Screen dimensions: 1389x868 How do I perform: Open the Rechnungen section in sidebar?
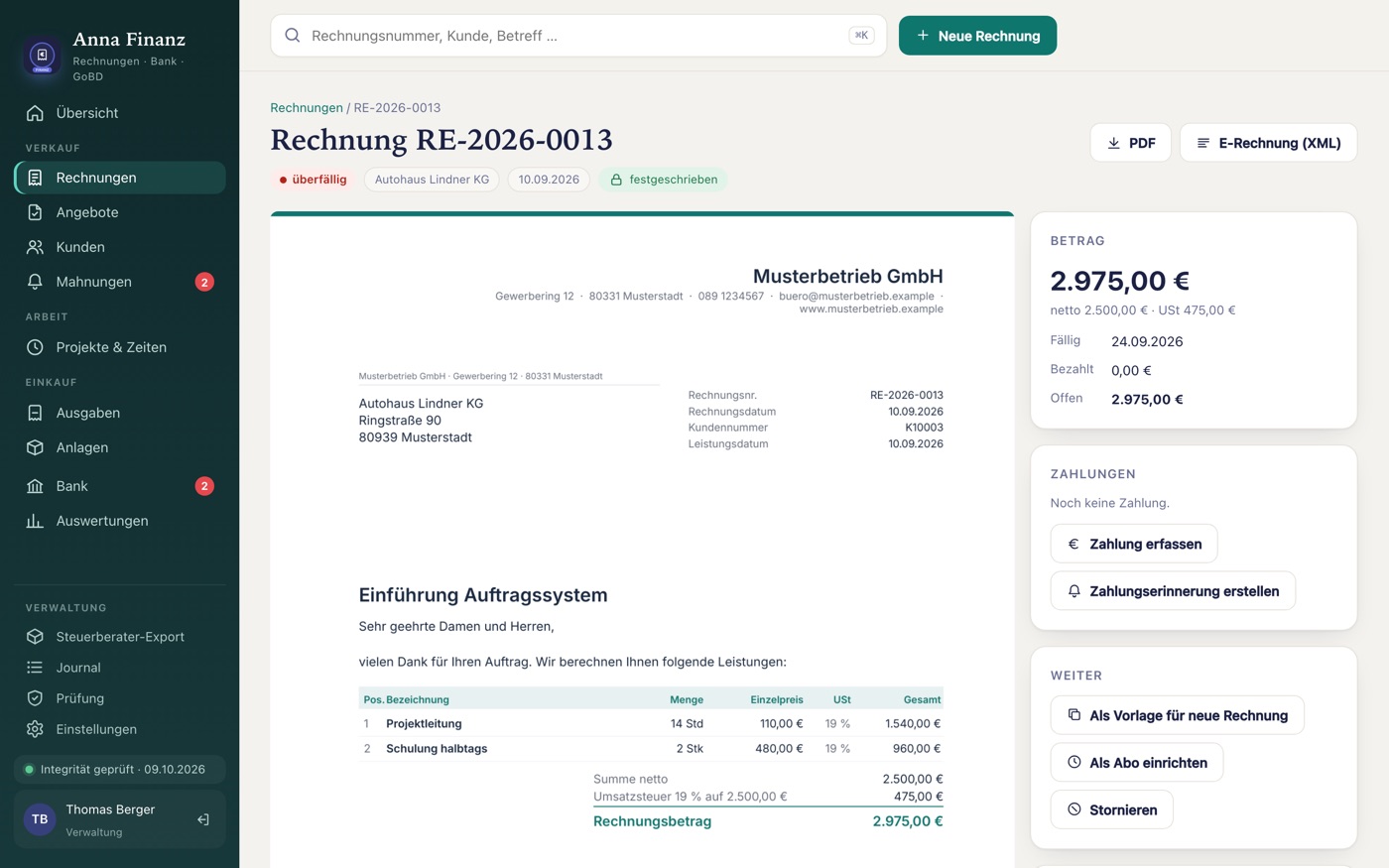[x=120, y=178]
